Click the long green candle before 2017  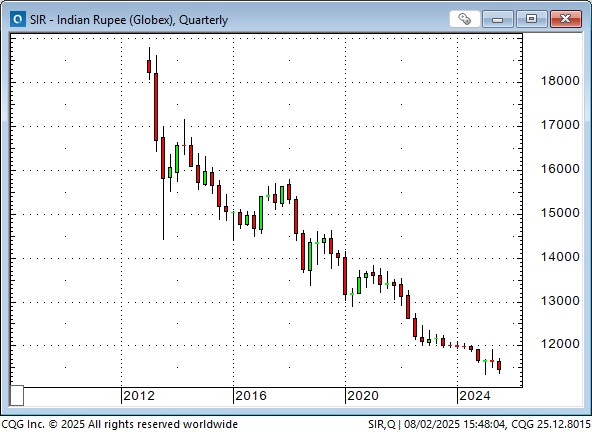[x=261, y=213]
